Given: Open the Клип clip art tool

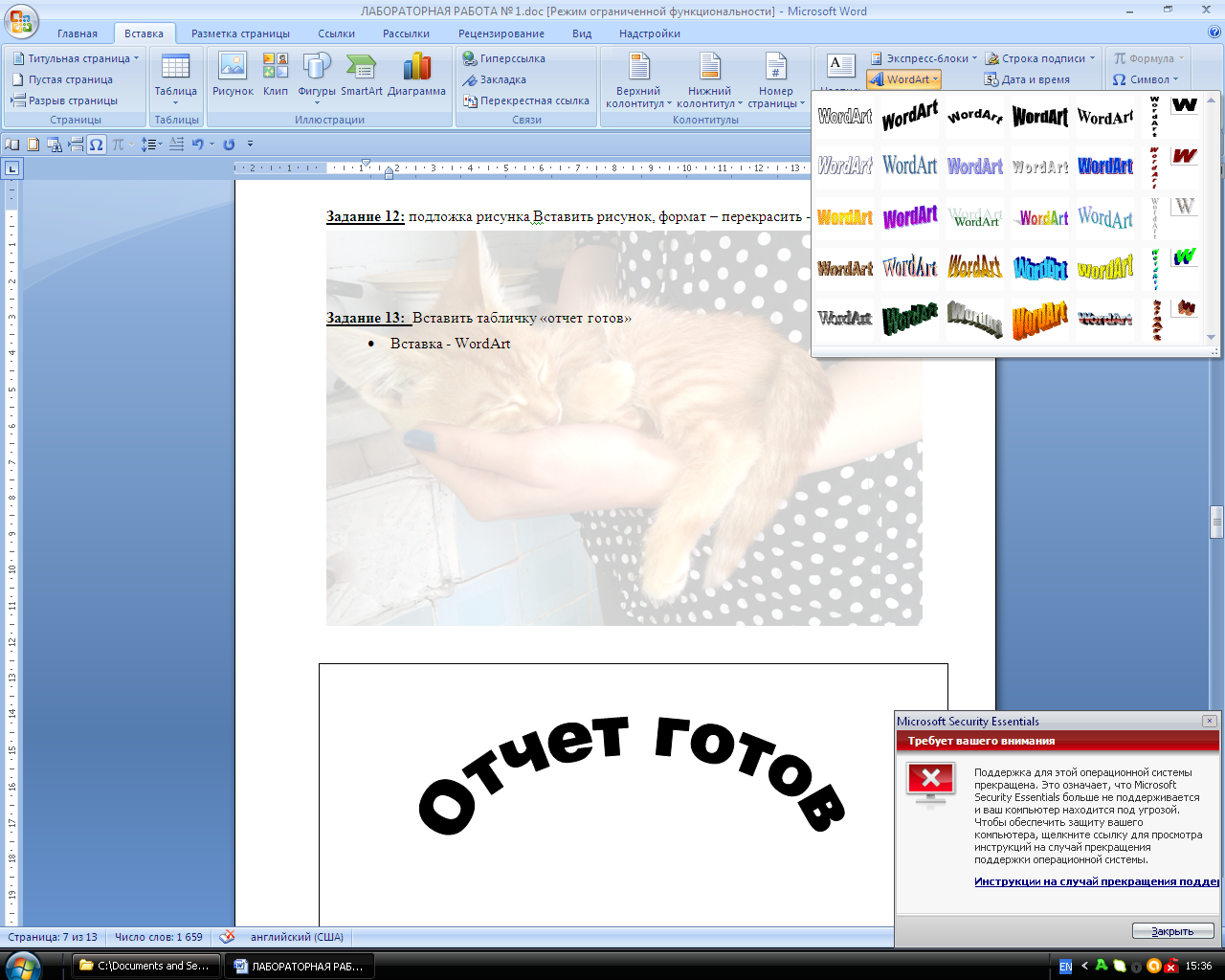Looking at the screenshot, I should (276, 77).
